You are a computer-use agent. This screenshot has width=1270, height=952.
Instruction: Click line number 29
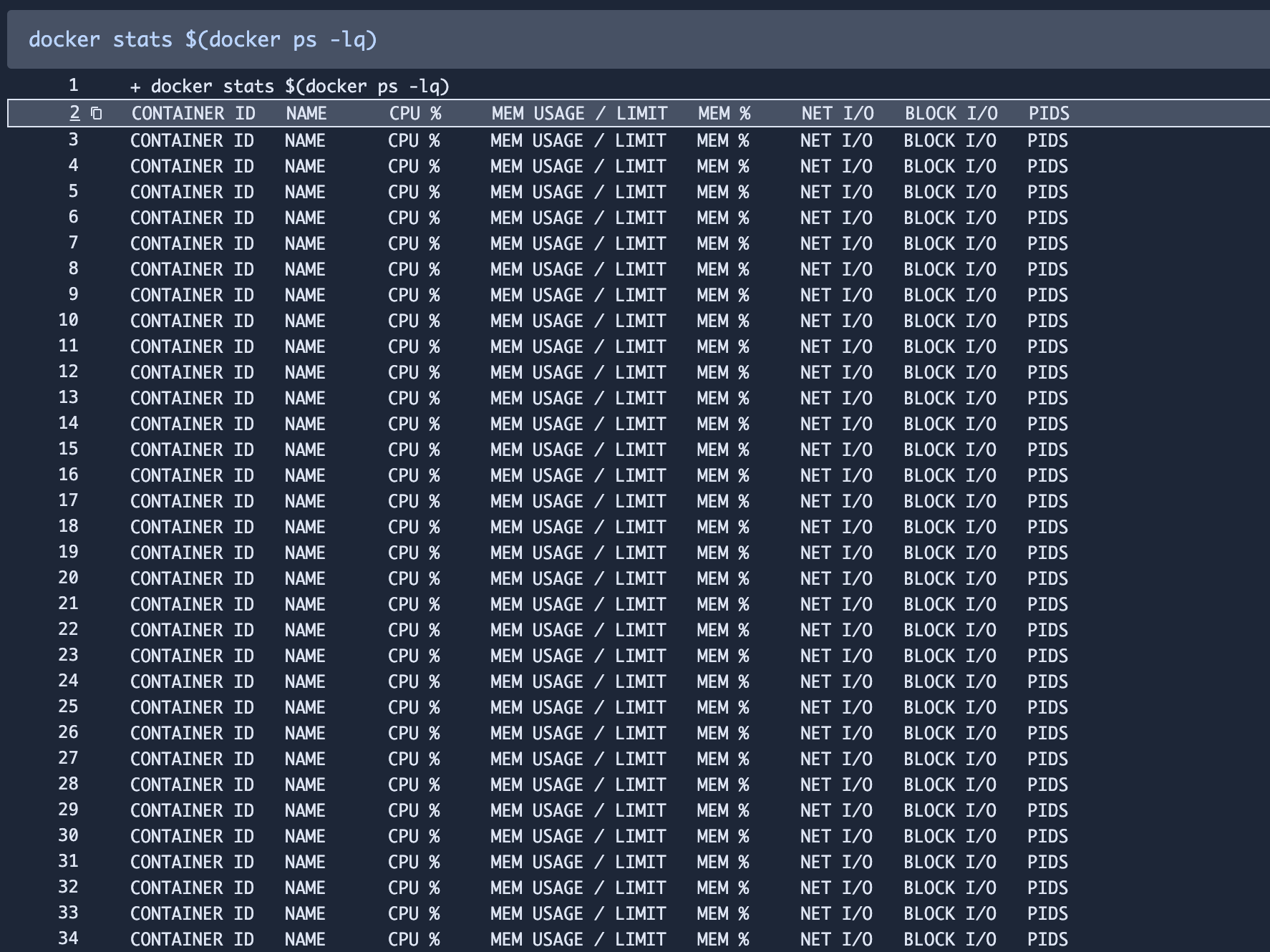[69, 810]
